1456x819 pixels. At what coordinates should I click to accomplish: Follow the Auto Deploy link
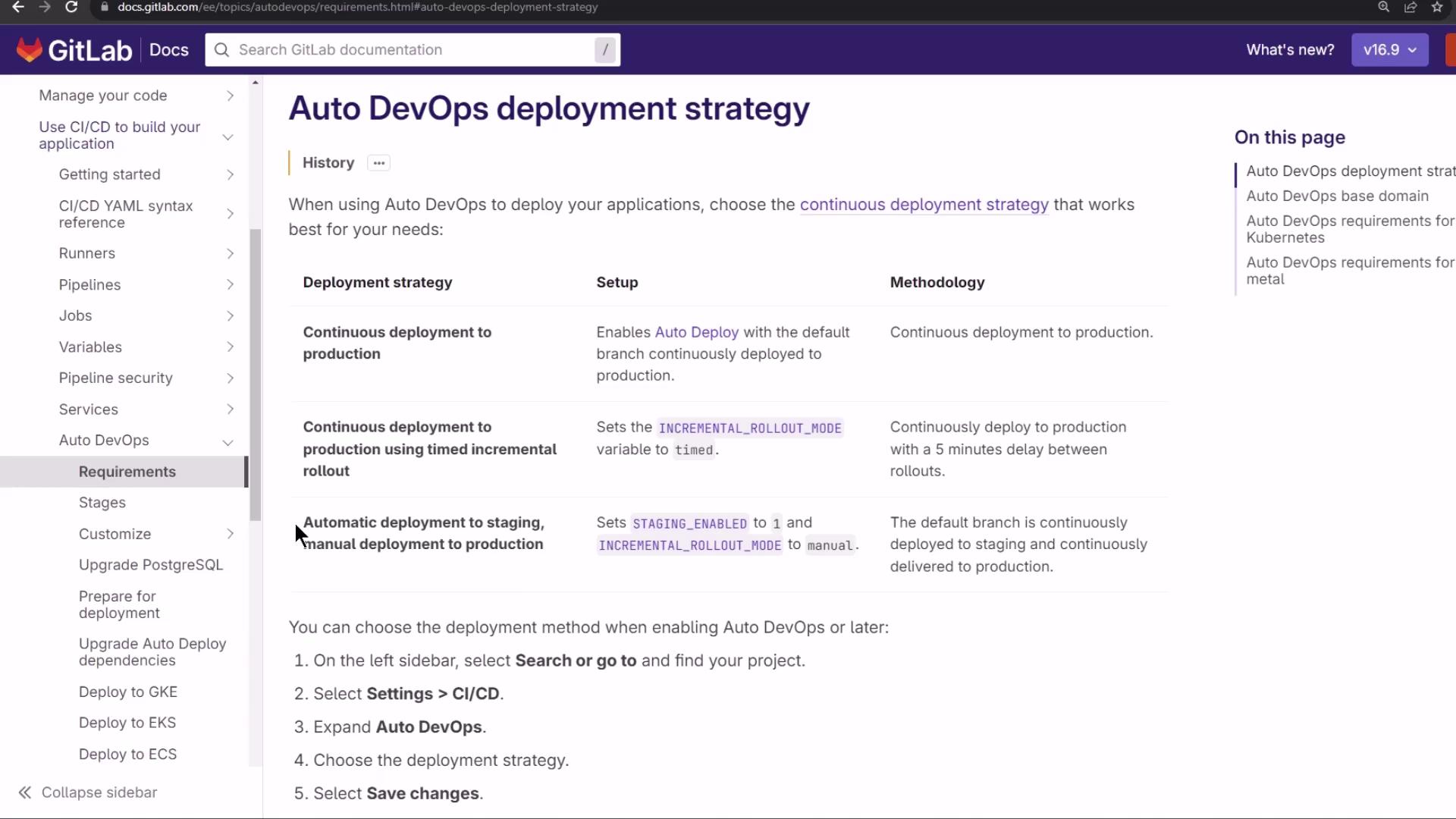696,332
